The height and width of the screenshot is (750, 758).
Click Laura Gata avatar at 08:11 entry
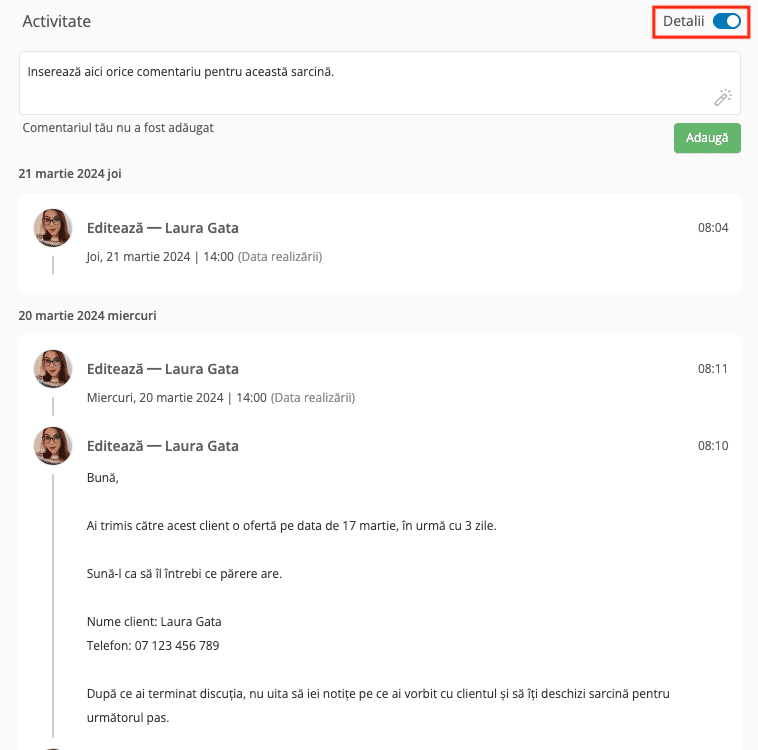53,368
